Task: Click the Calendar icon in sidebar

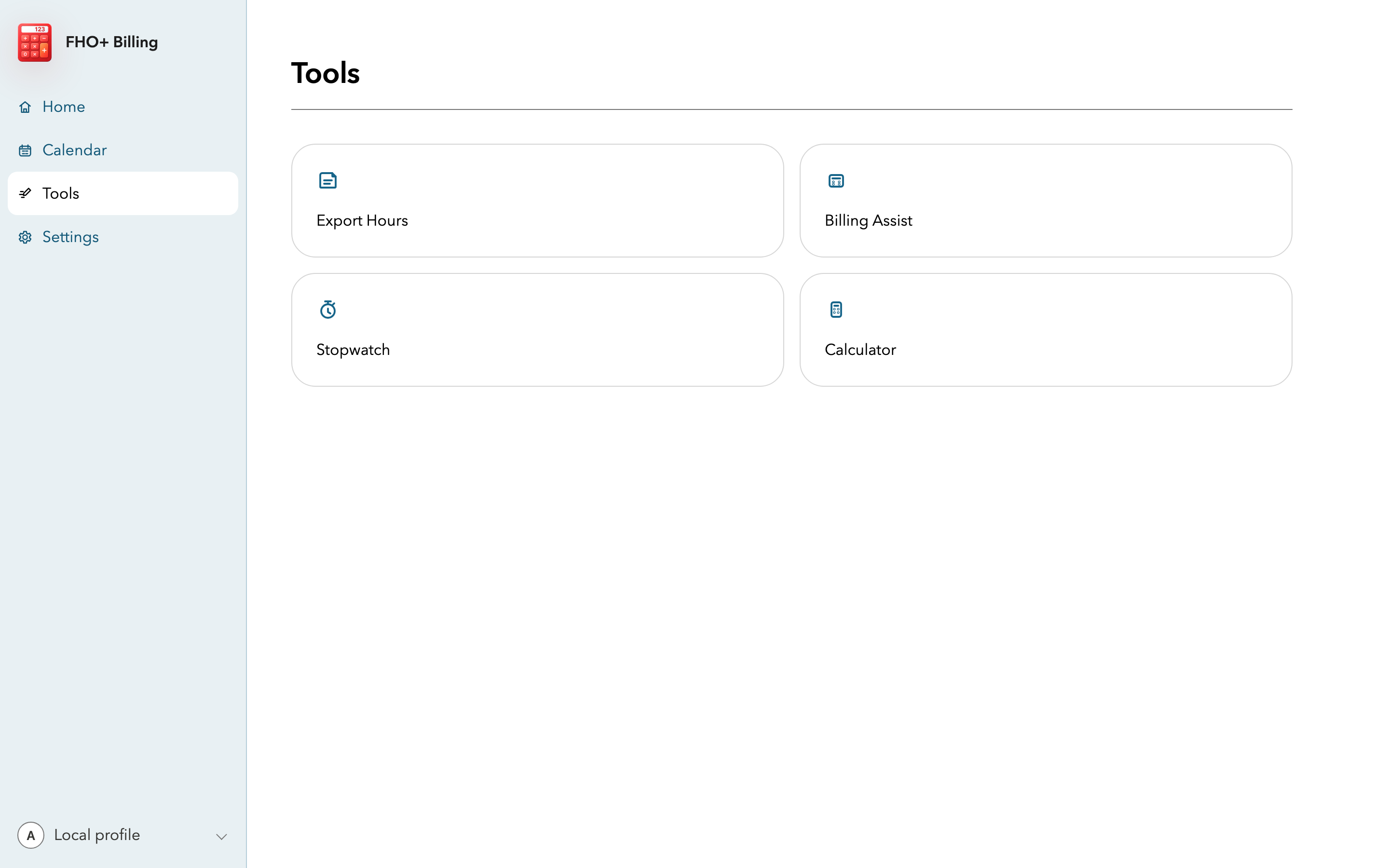Action: coord(25,150)
